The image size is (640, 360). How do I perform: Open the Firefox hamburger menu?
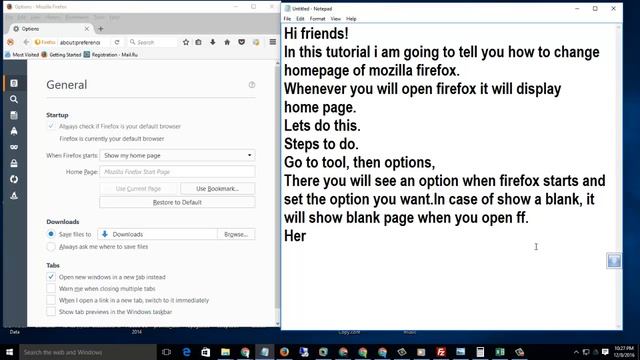click(x=273, y=42)
